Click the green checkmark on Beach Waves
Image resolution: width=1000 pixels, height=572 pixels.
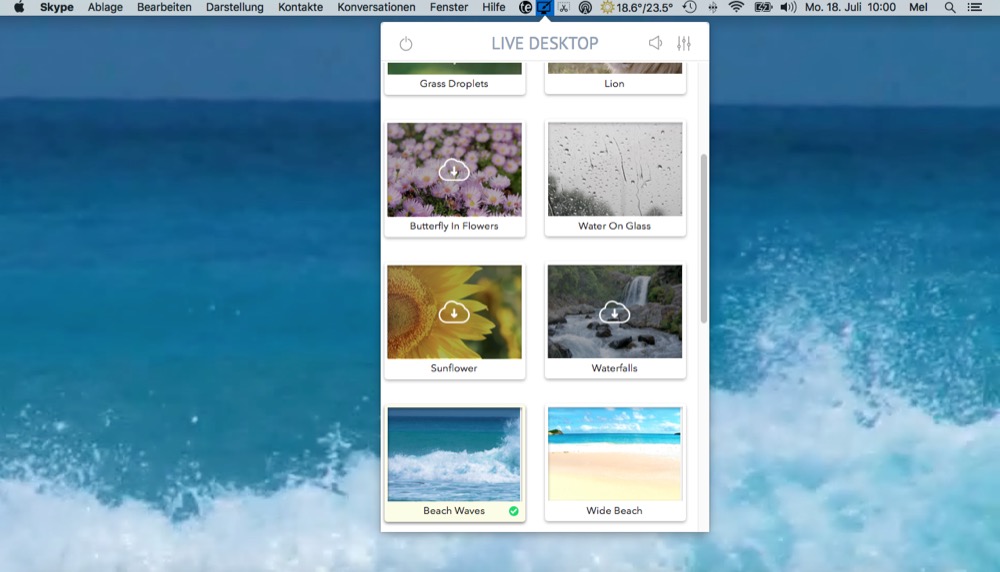[x=513, y=511]
